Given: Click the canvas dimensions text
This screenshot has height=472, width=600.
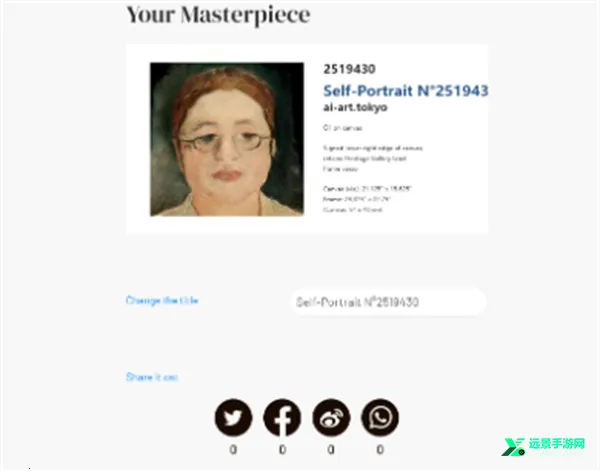Looking at the screenshot, I should (367, 189).
